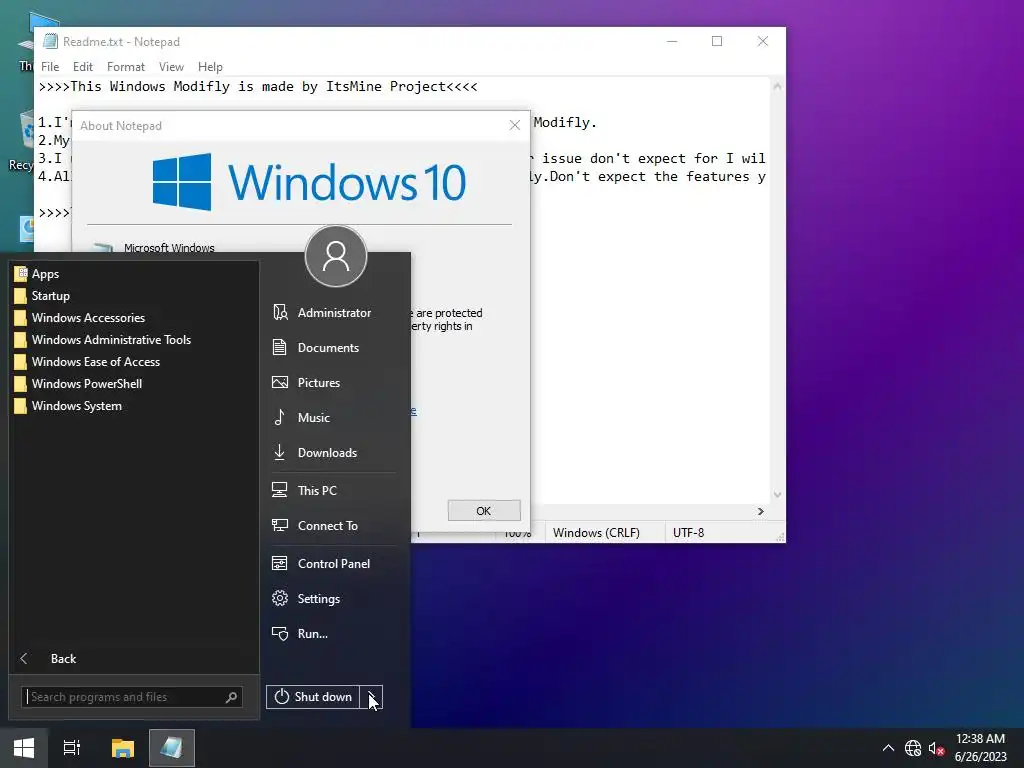Click Notepad's vertical scrollbar up arrow
Image resolution: width=1024 pixels, height=768 pixels.
pos(777,86)
